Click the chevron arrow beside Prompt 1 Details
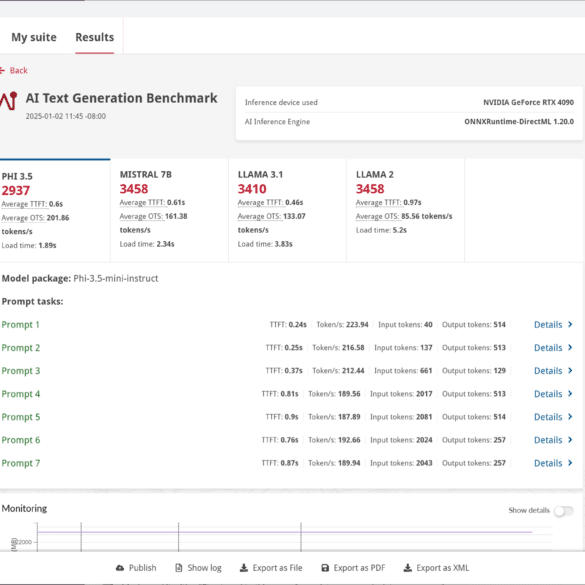Screen dimensions: 585x585 [570, 325]
